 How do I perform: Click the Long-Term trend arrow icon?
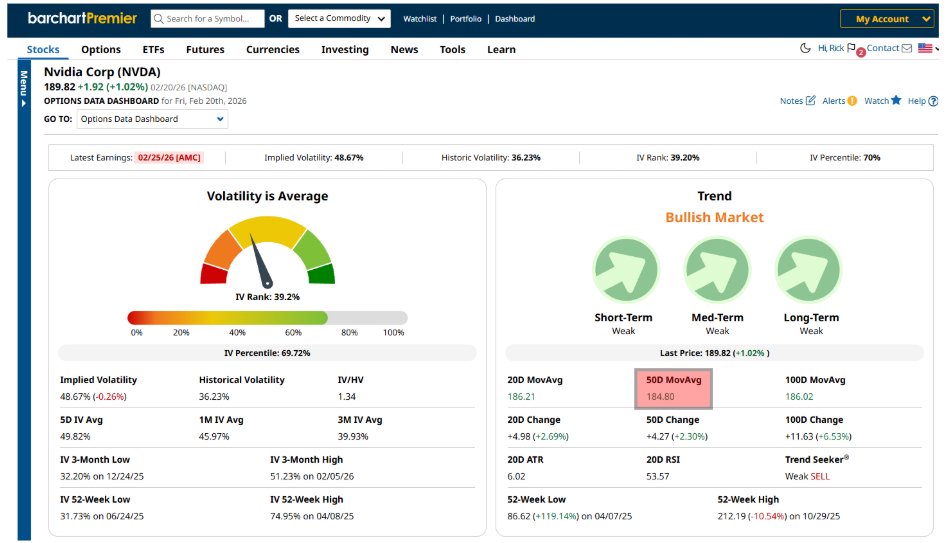pos(809,270)
